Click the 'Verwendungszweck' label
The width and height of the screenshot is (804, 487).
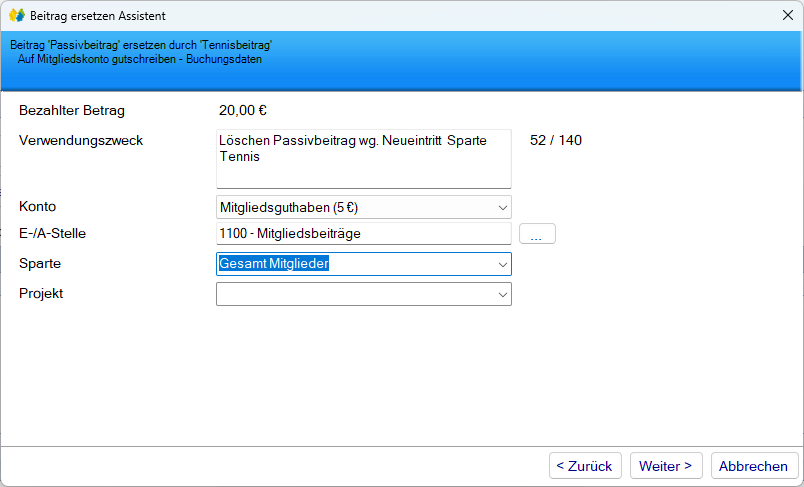(81, 140)
